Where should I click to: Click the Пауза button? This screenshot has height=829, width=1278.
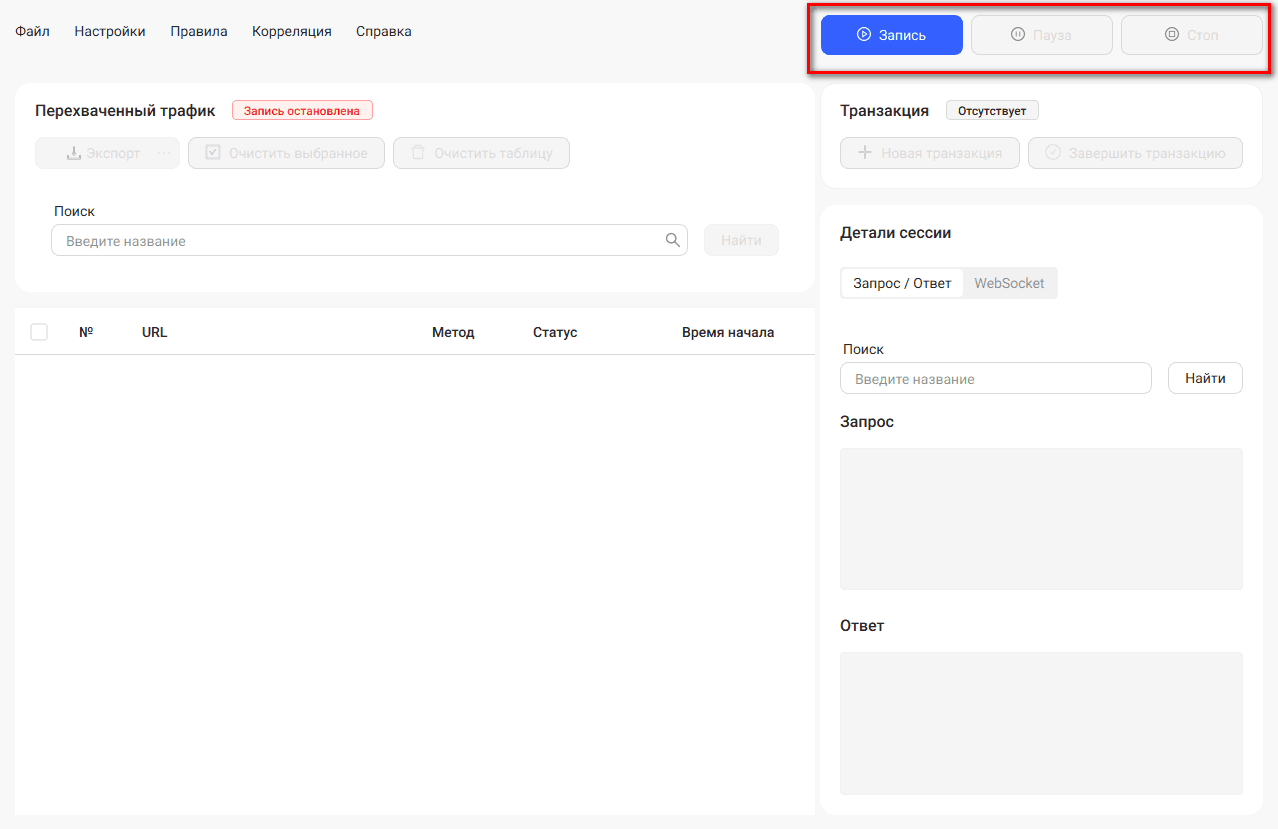point(1042,35)
